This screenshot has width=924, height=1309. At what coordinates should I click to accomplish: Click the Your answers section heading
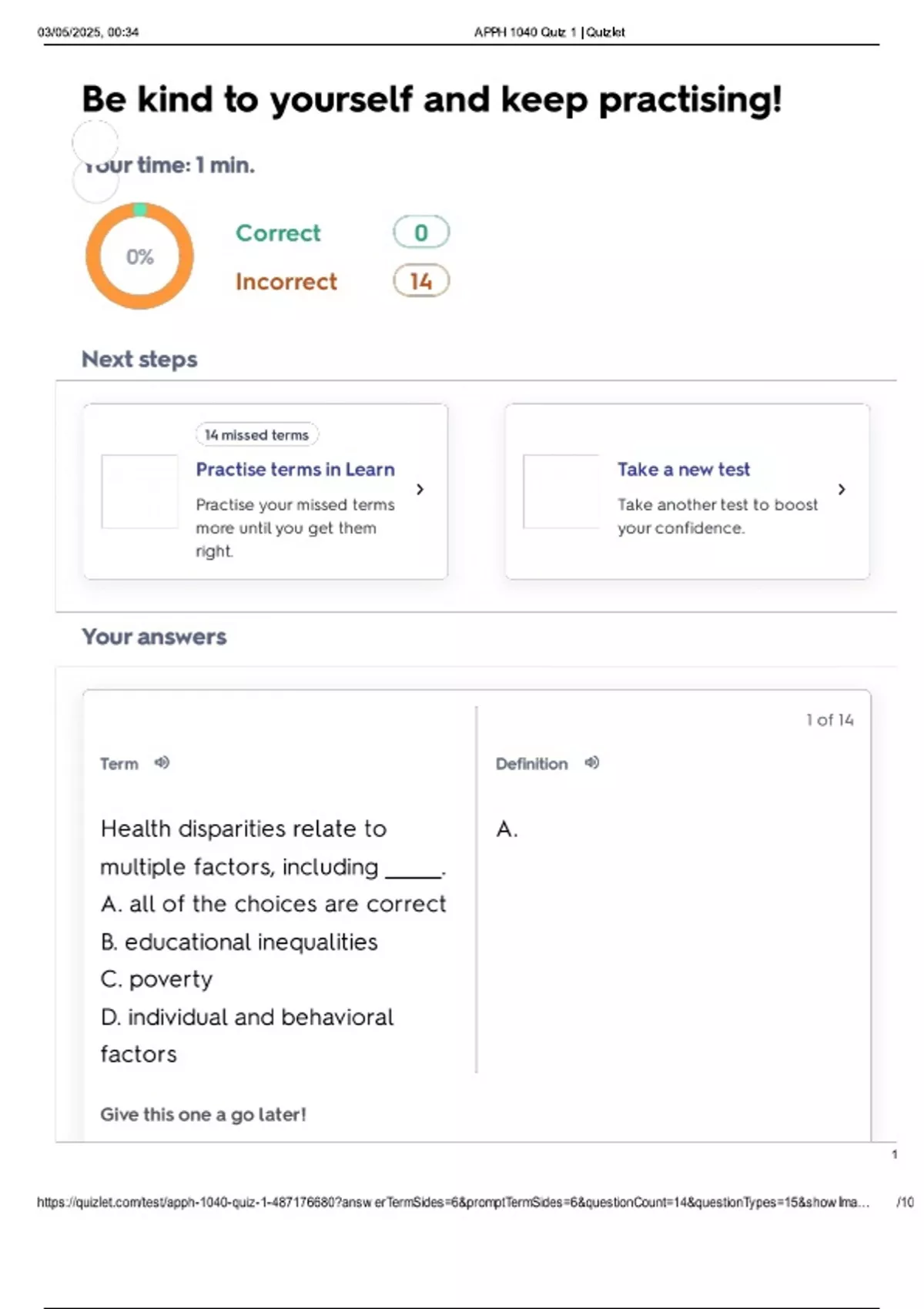click(x=154, y=637)
